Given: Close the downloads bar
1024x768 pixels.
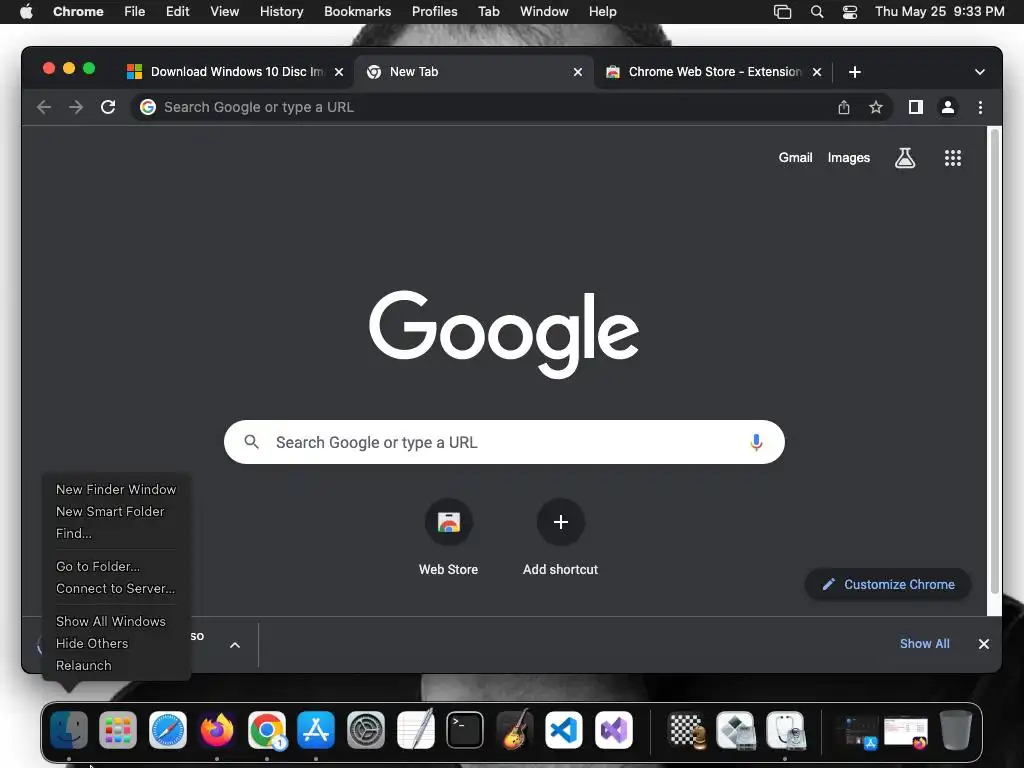Looking at the screenshot, I should [x=984, y=644].
